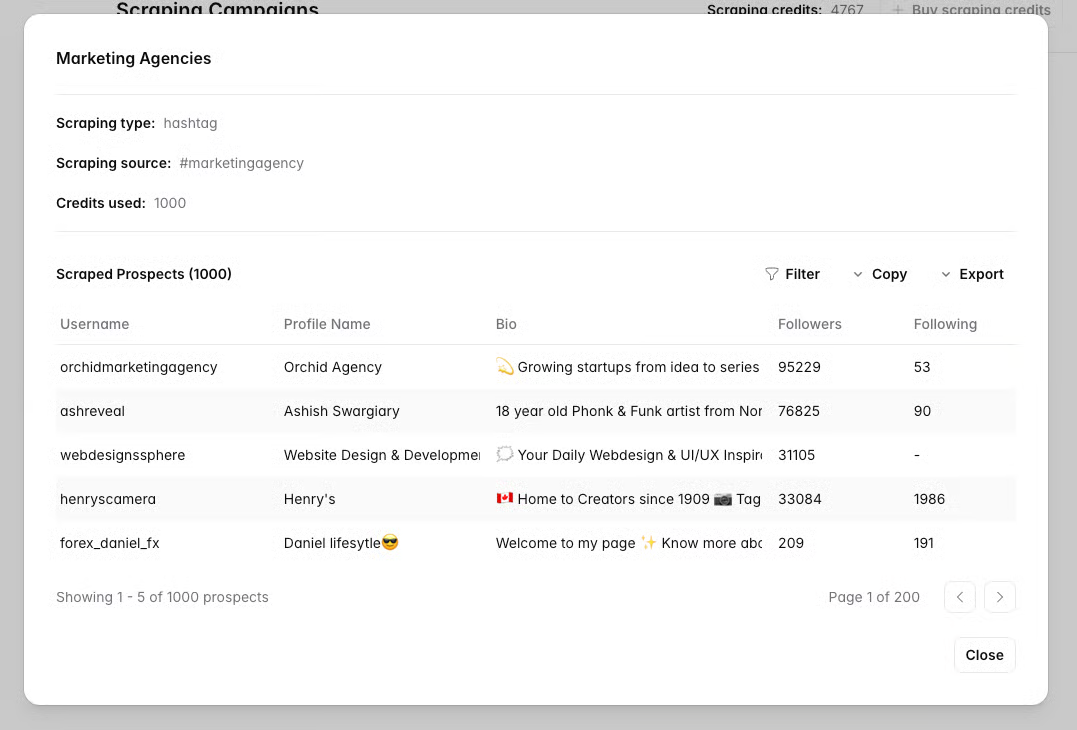Click the Followers column header
1077x730 pixels.
[809, 324]
